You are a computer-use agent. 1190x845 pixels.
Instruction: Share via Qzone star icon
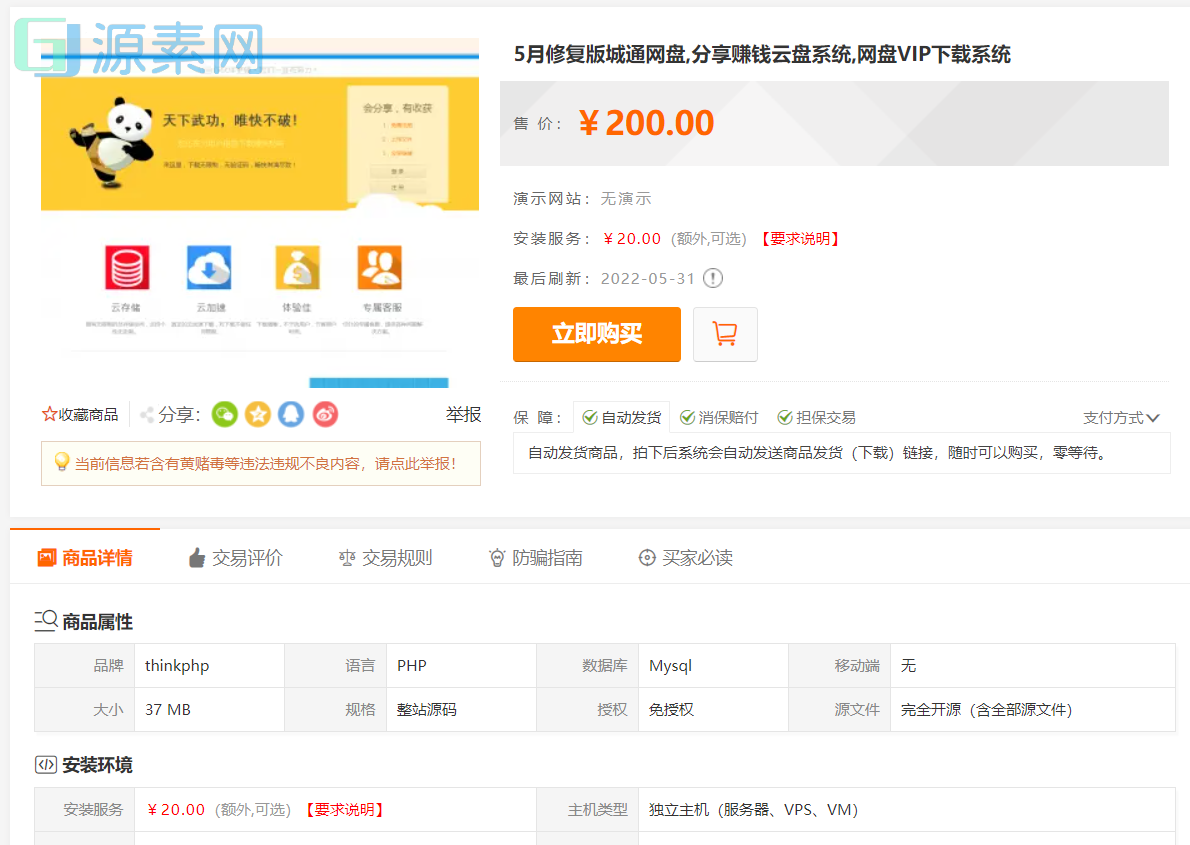pyautogui.click(x=258, y=414)
